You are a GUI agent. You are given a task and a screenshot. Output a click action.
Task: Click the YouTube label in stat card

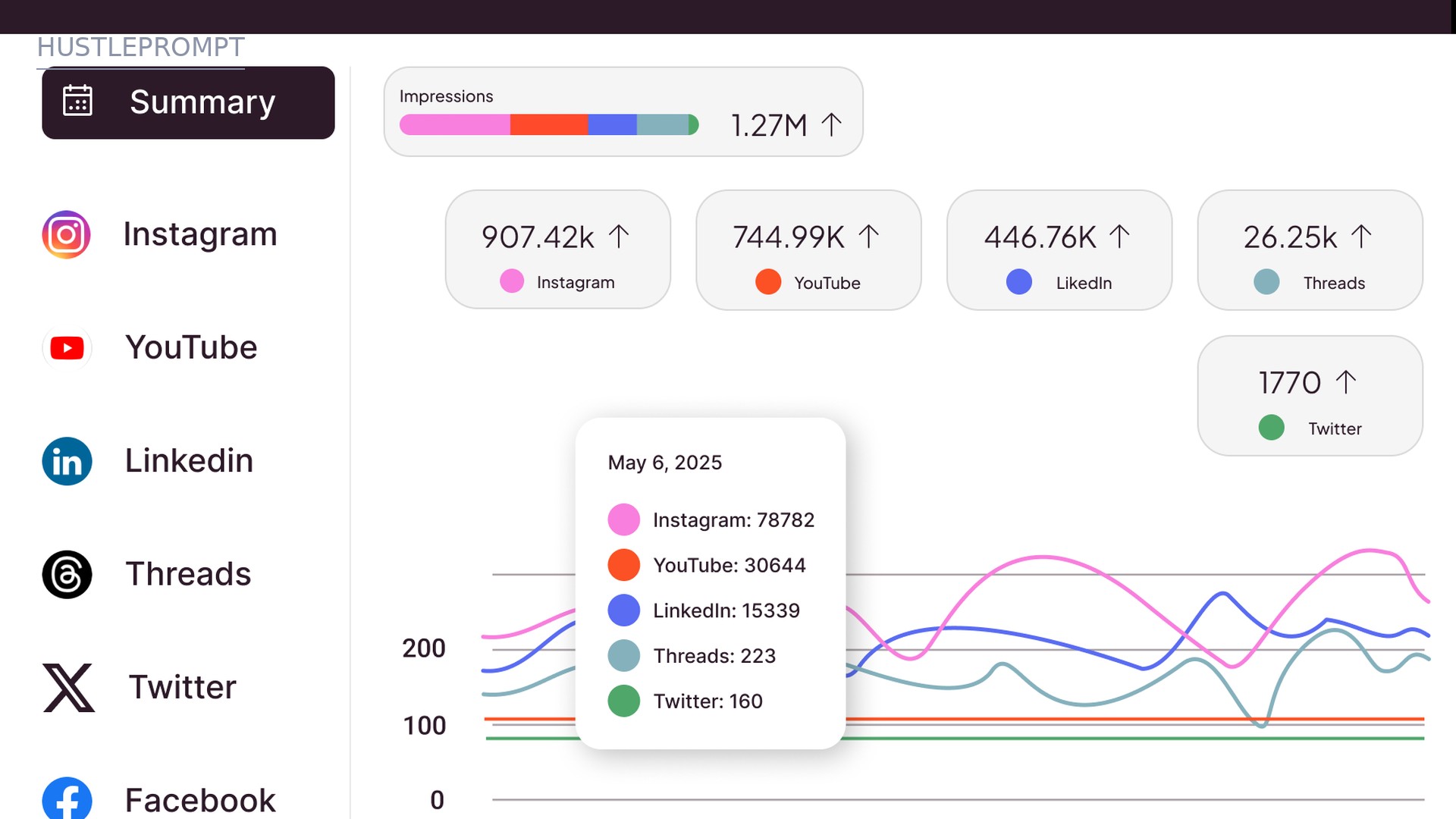pos(827,284)
